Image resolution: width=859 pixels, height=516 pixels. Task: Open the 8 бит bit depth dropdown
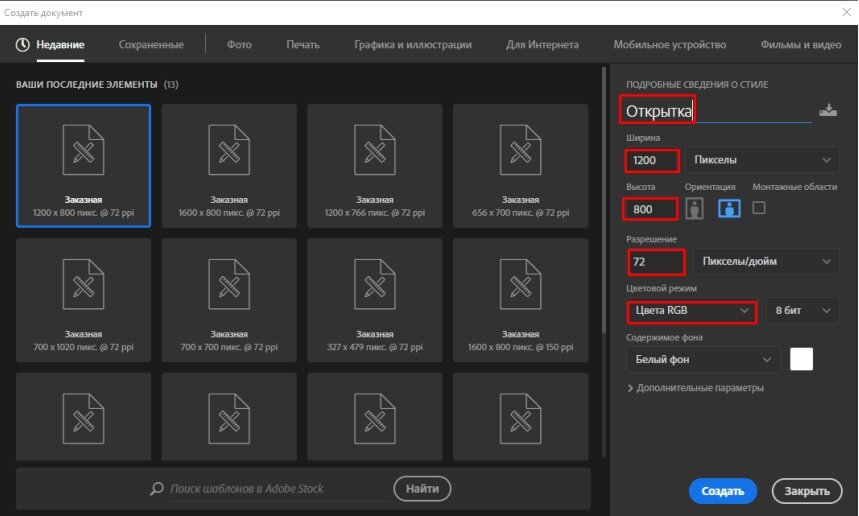[x=802, y=311]
